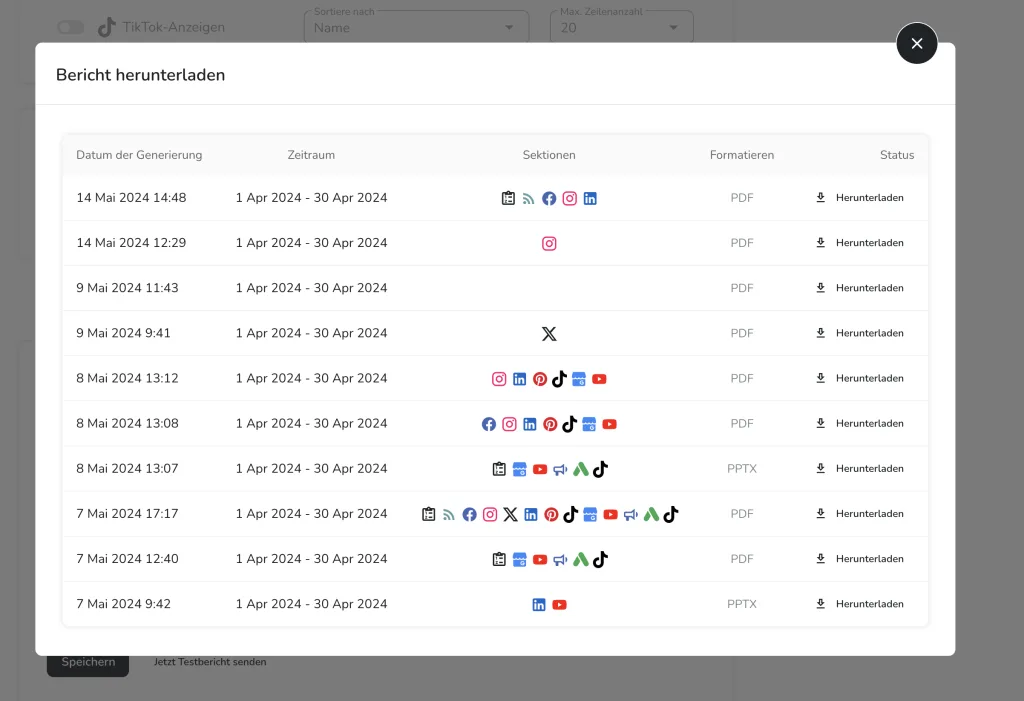Click the LinkedIn icon in 8 Mai 13:08 row

pyautogui.click(x=530, y=424)
